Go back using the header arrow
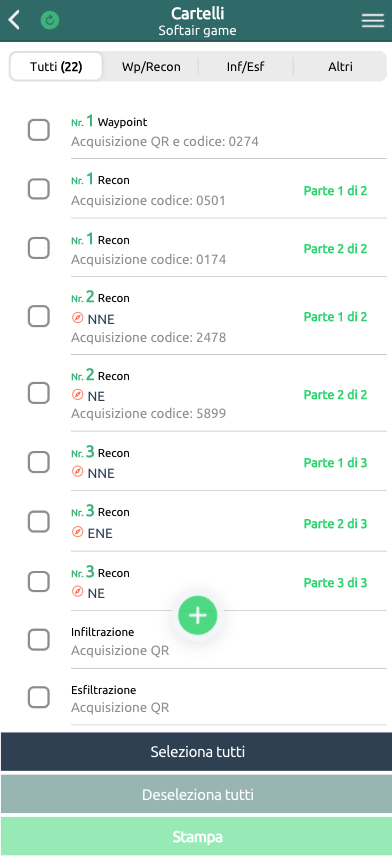The width and height of the screenshot is (392, 857). tap(14, 20)
